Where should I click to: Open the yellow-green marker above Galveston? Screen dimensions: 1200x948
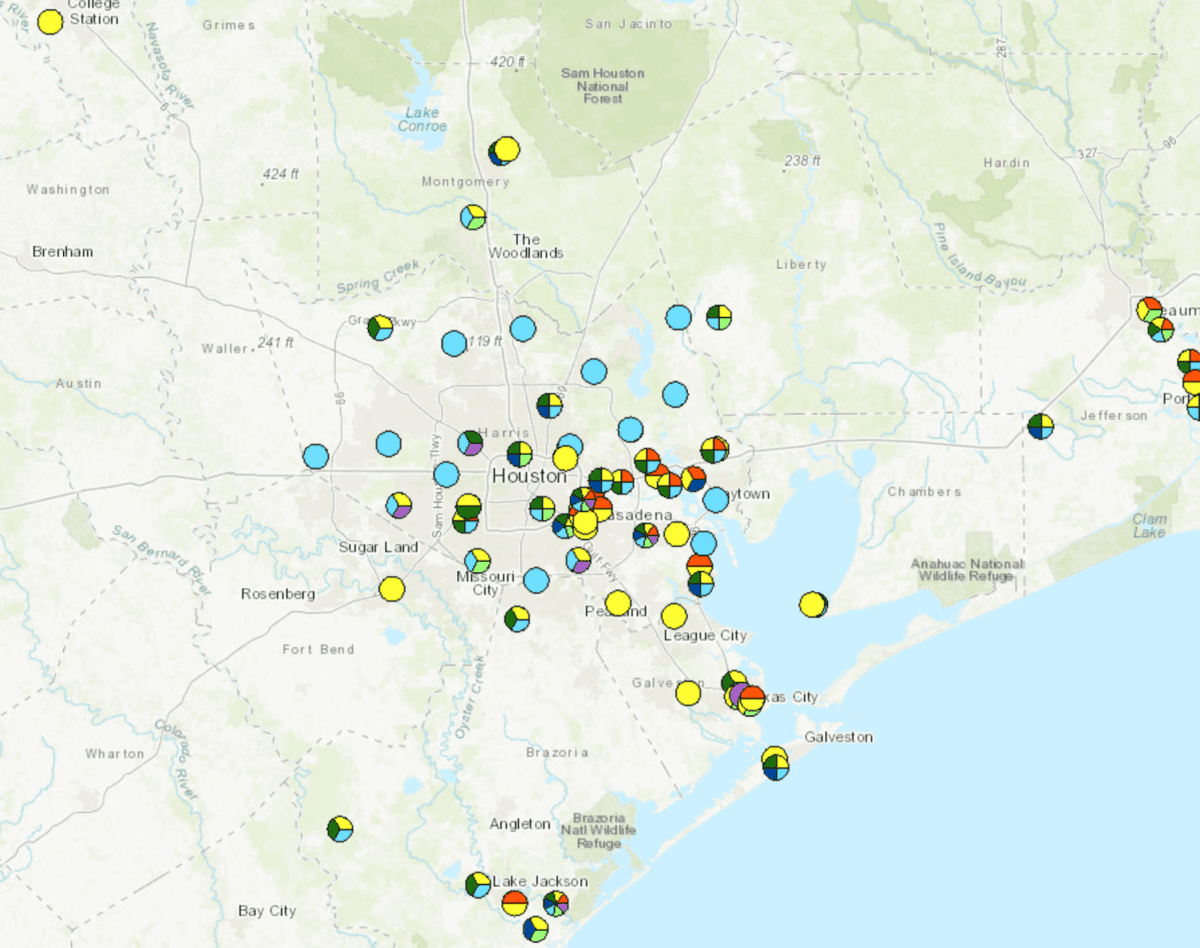point(773,761)
